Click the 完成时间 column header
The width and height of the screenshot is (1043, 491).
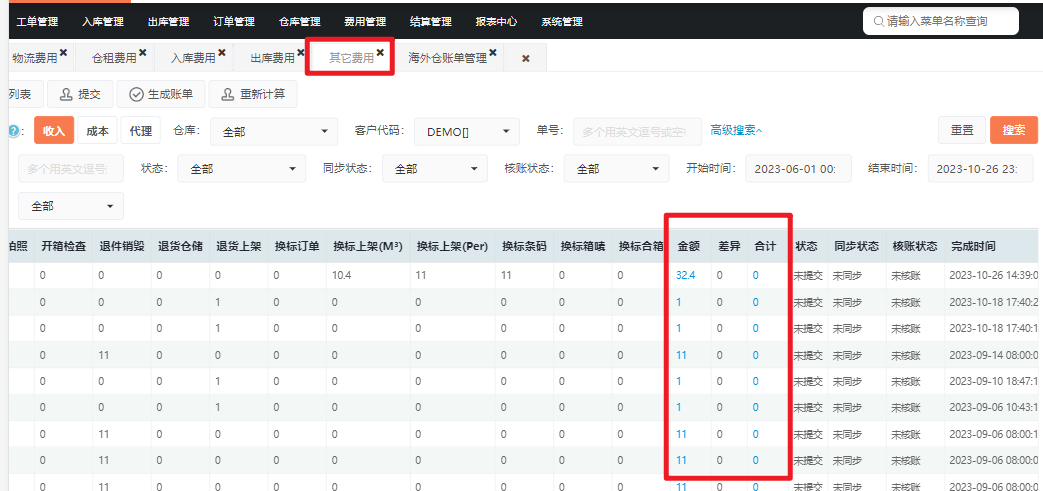tap(973, 246)
